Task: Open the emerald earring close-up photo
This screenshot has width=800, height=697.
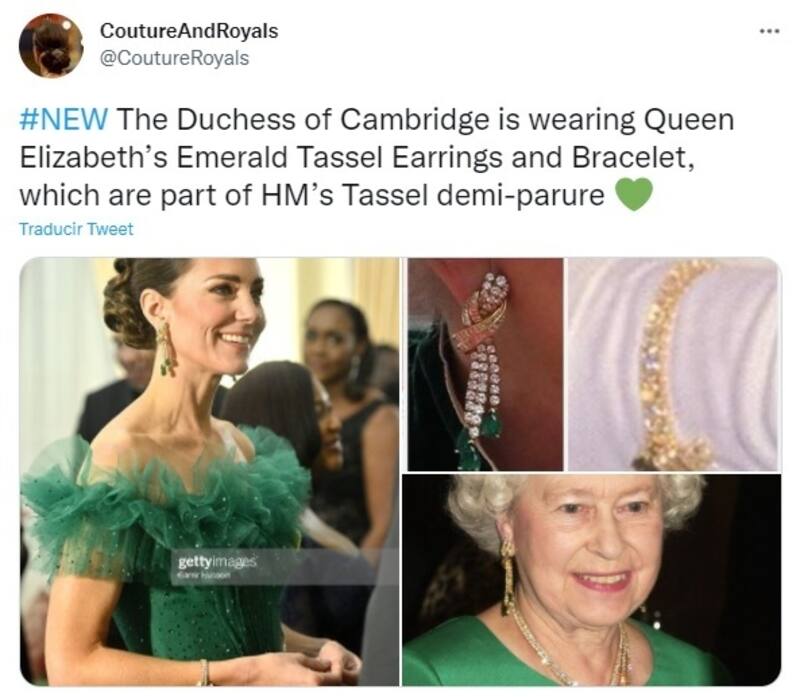Action: point(485,364)
